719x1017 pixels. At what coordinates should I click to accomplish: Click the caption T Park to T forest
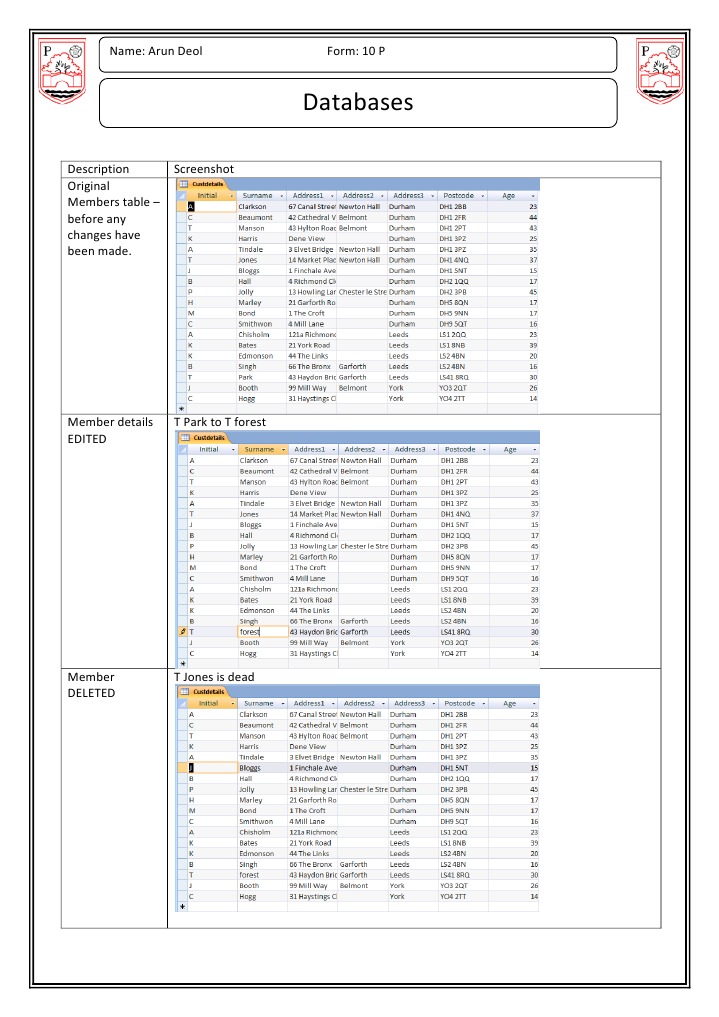pyautogui.click(x=220, y=422)
